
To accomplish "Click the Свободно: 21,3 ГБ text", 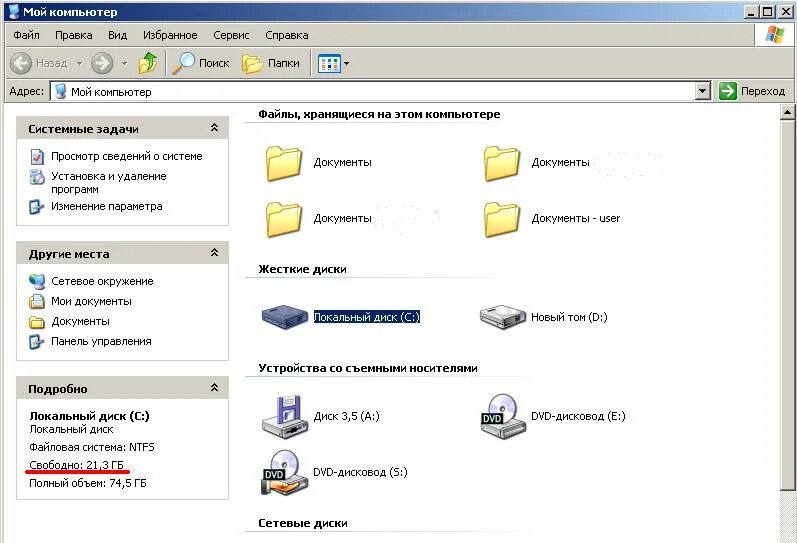I will (x=76, y=465).
